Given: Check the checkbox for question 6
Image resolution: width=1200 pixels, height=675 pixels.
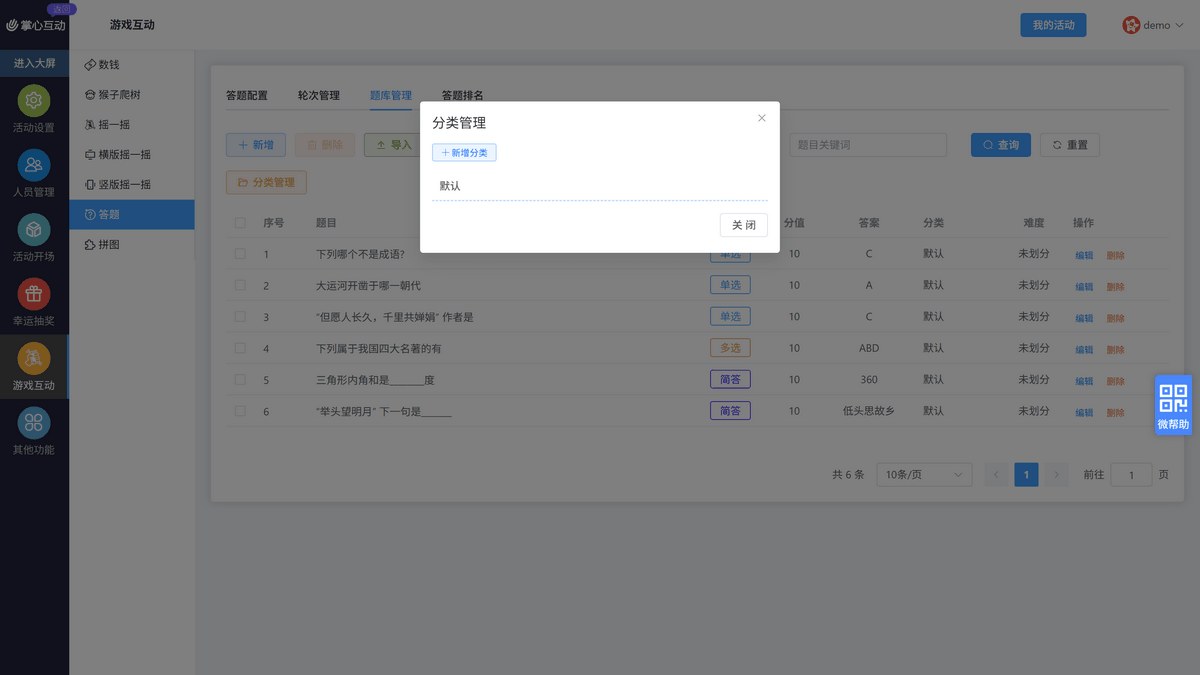Looking at the screenshot, I should coord(240,411).
